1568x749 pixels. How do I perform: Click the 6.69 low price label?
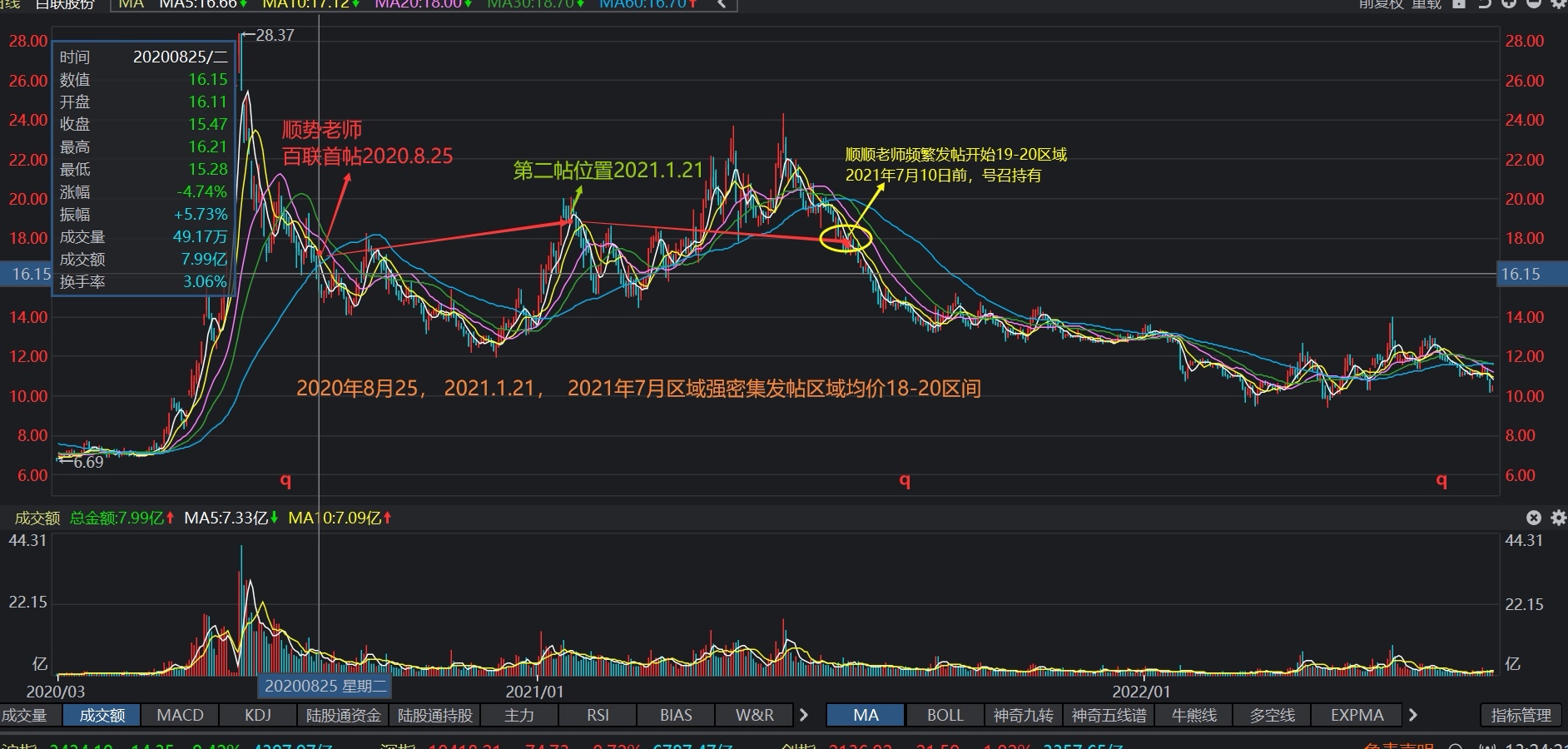point(88,462)
